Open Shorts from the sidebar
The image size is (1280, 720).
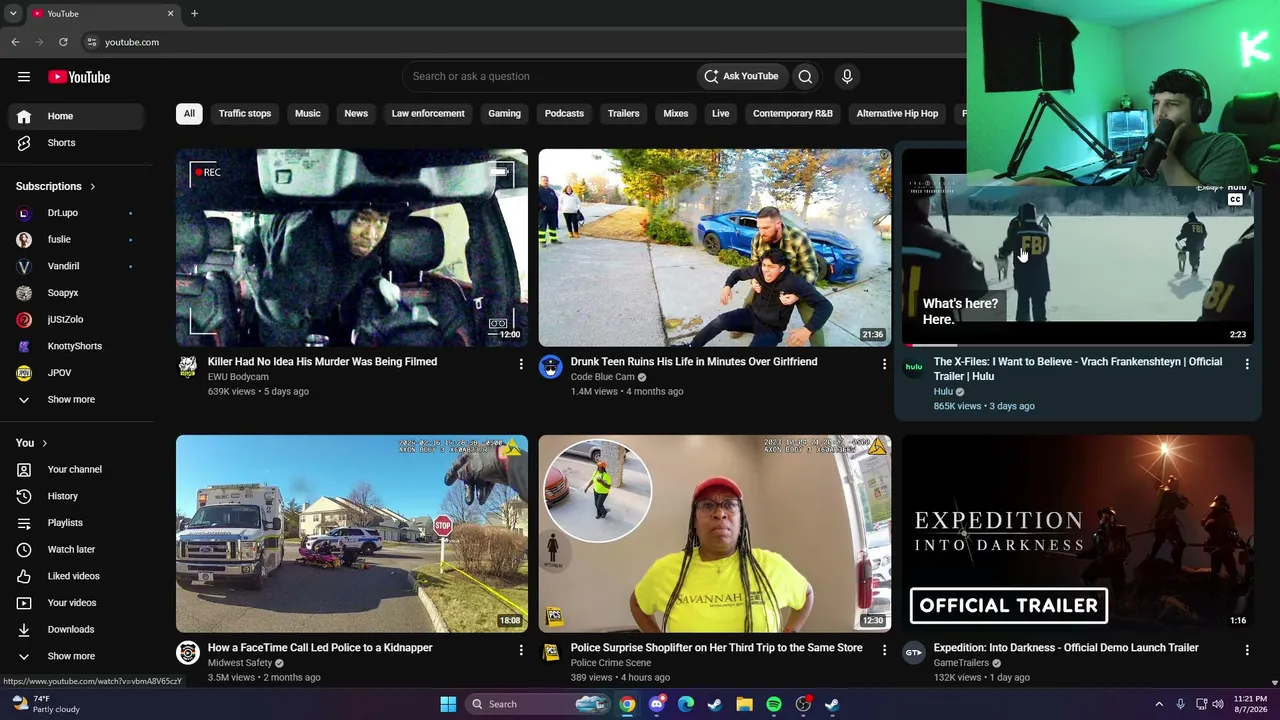(x=77, y=143)
